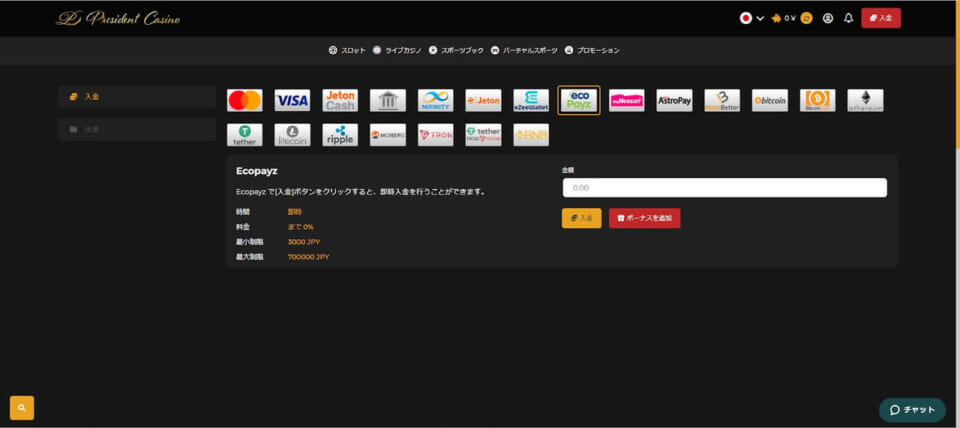Select AstroPay payment method

click(674, 100)
